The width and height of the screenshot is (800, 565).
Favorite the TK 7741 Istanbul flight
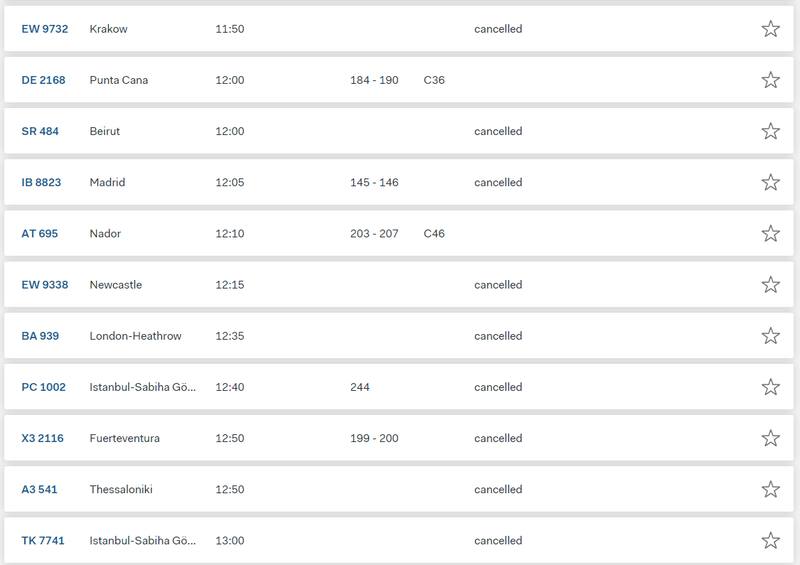coord(770,540)
